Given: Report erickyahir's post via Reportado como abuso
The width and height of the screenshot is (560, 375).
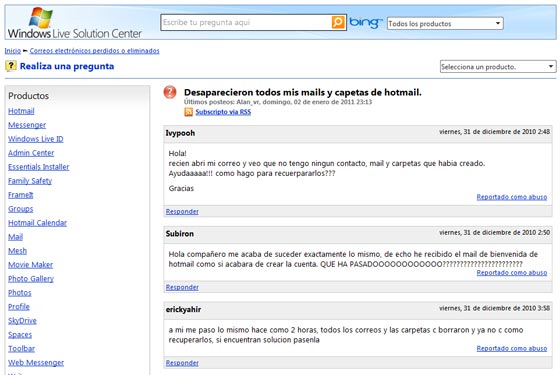Looking at the screenshot, I should click(512, 349).
